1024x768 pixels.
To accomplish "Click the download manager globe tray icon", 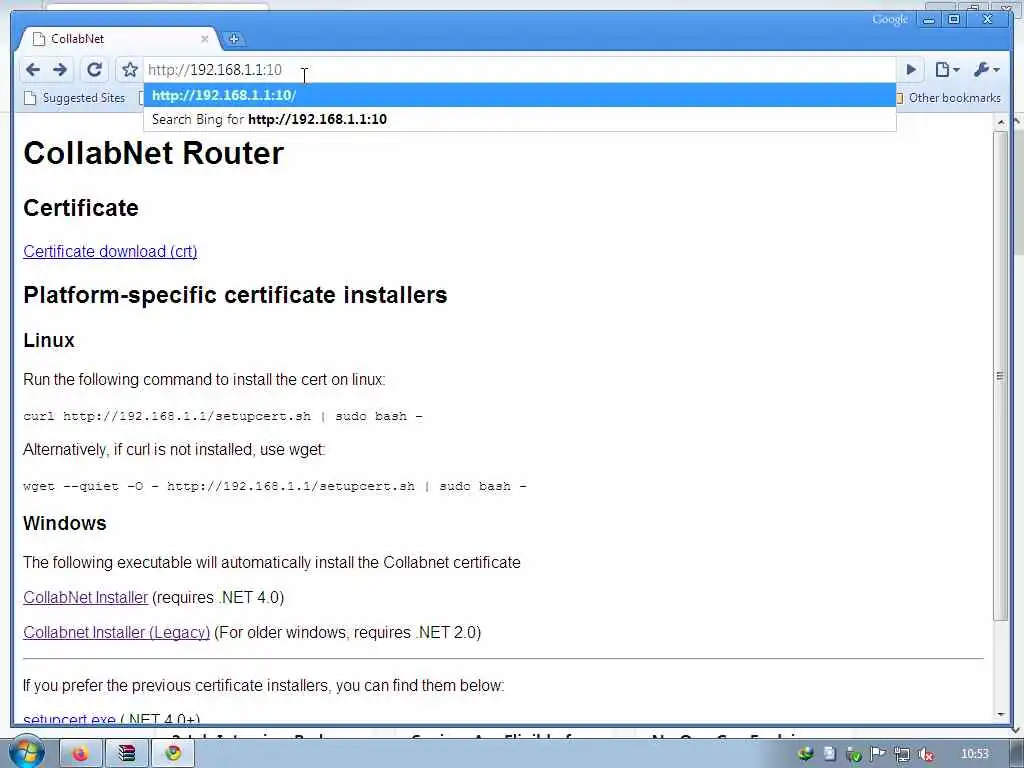I will [806, 754].
